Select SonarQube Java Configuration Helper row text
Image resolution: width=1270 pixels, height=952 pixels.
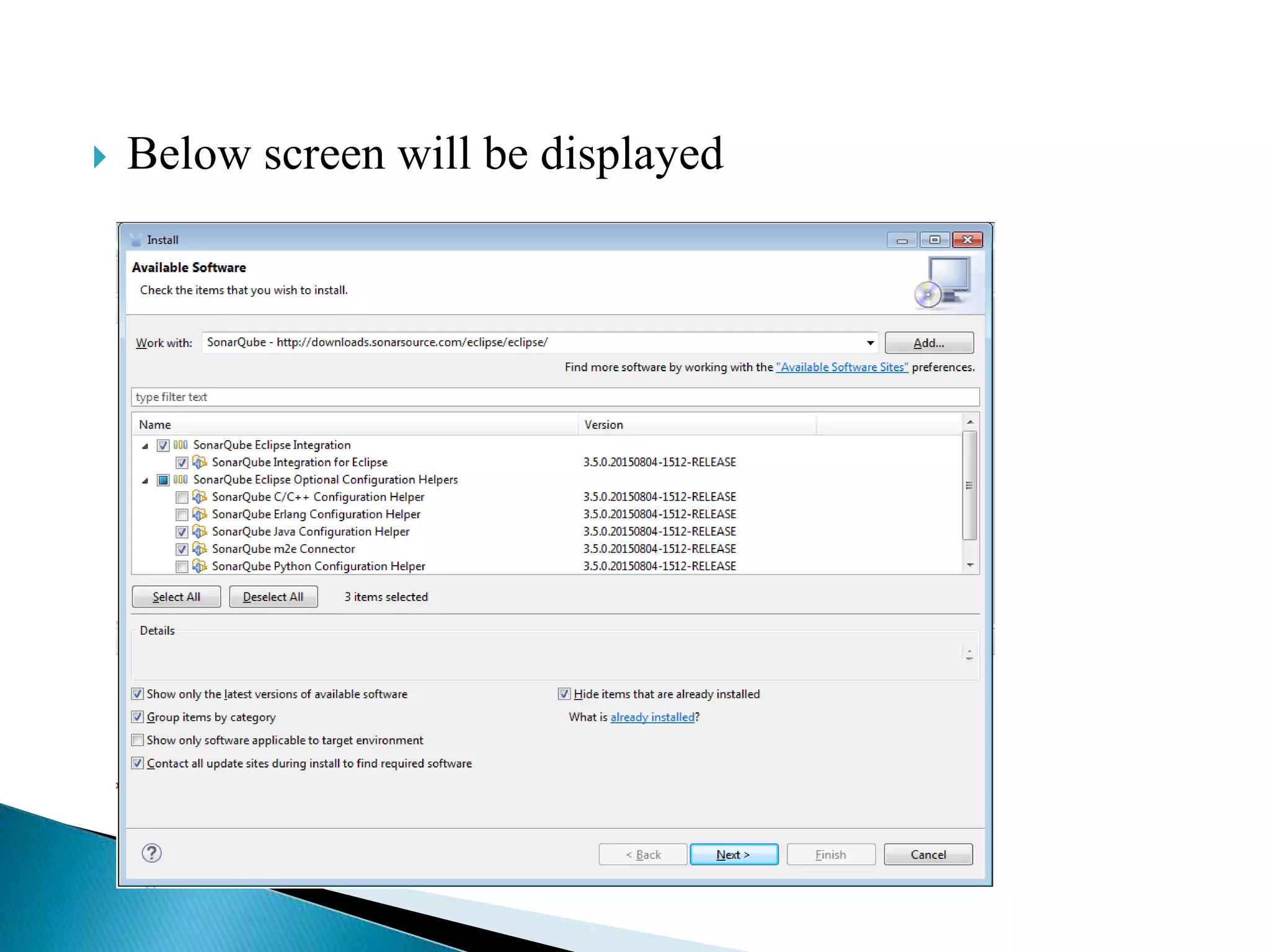(311, 532)
